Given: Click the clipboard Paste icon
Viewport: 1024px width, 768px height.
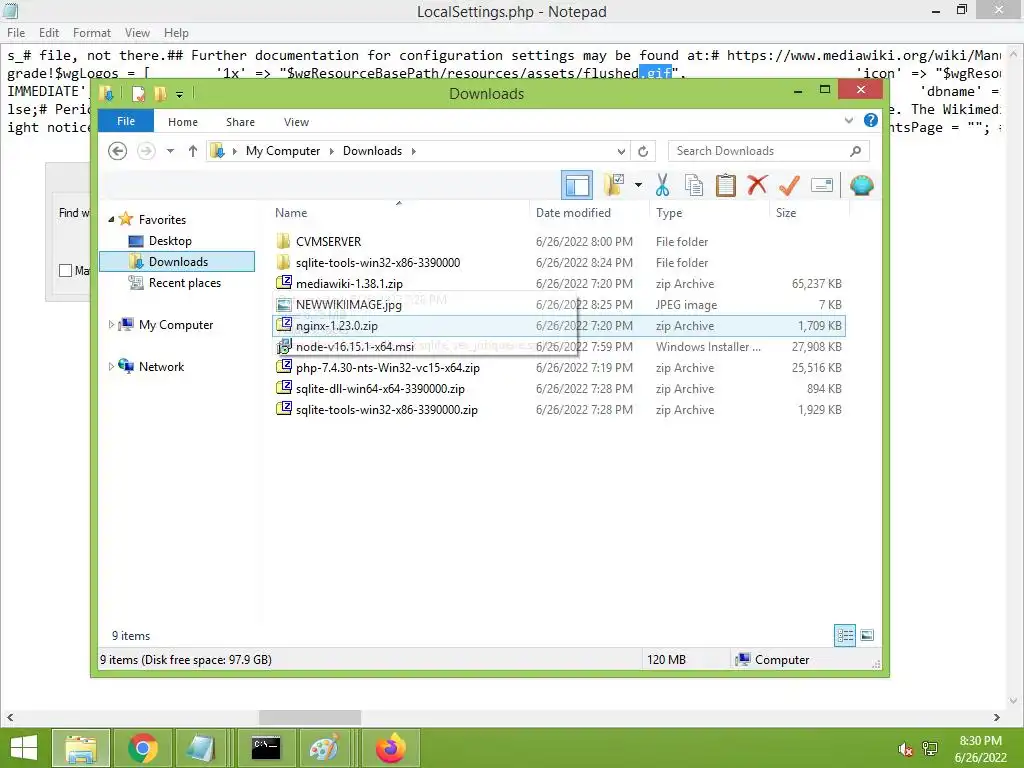Looking at the screenshot, I should click(726, 185).
